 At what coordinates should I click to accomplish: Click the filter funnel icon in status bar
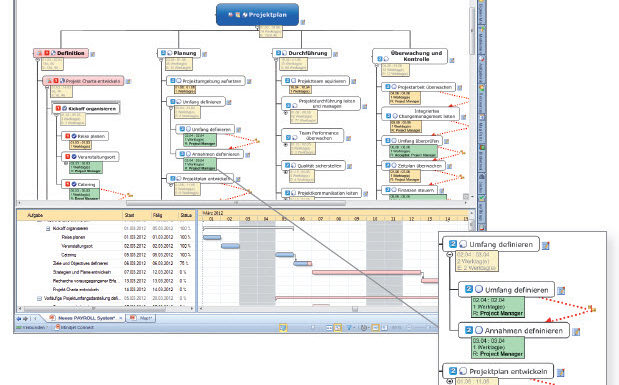pyautogui.click(x=349, y=328)
